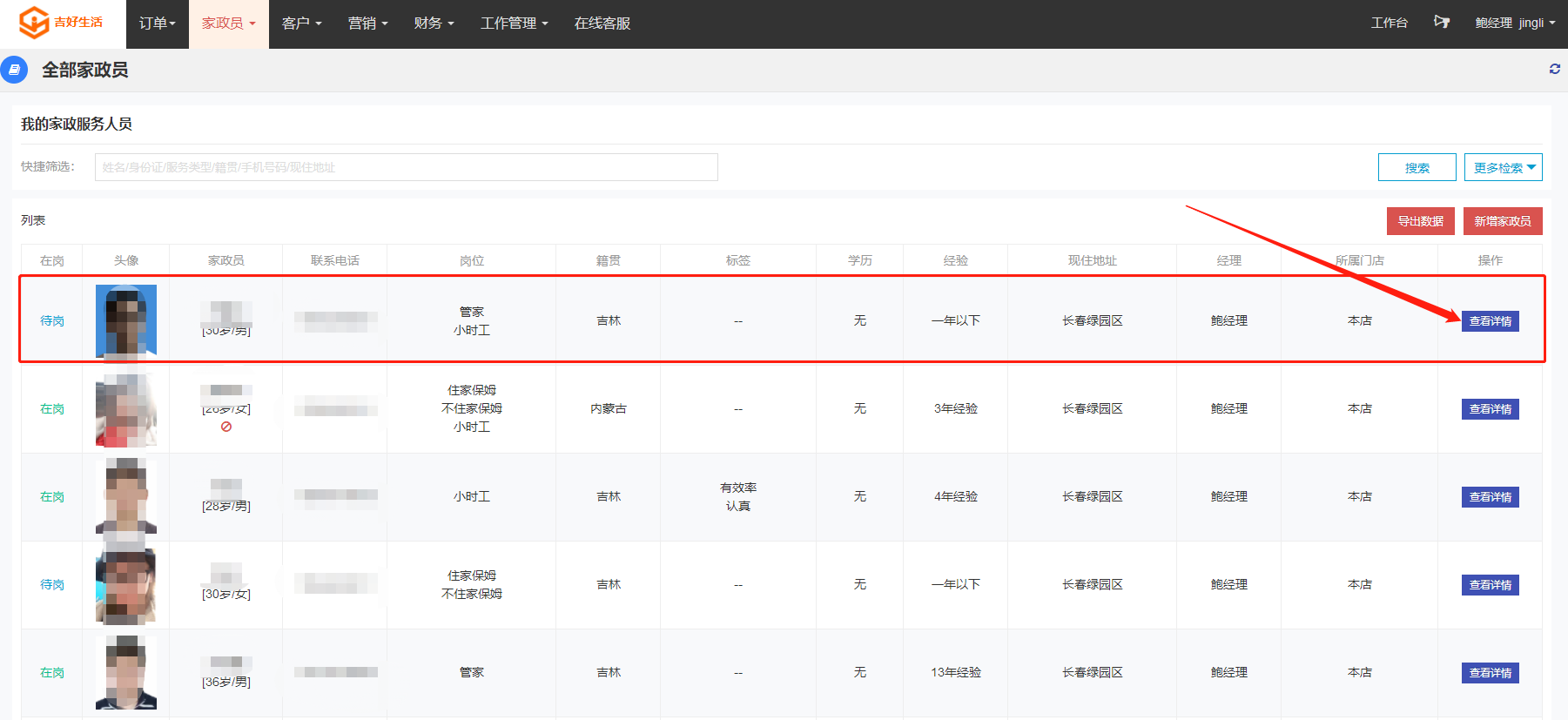
Task: Expand the 更多检索 dropdown
Action: [1504, 167]
